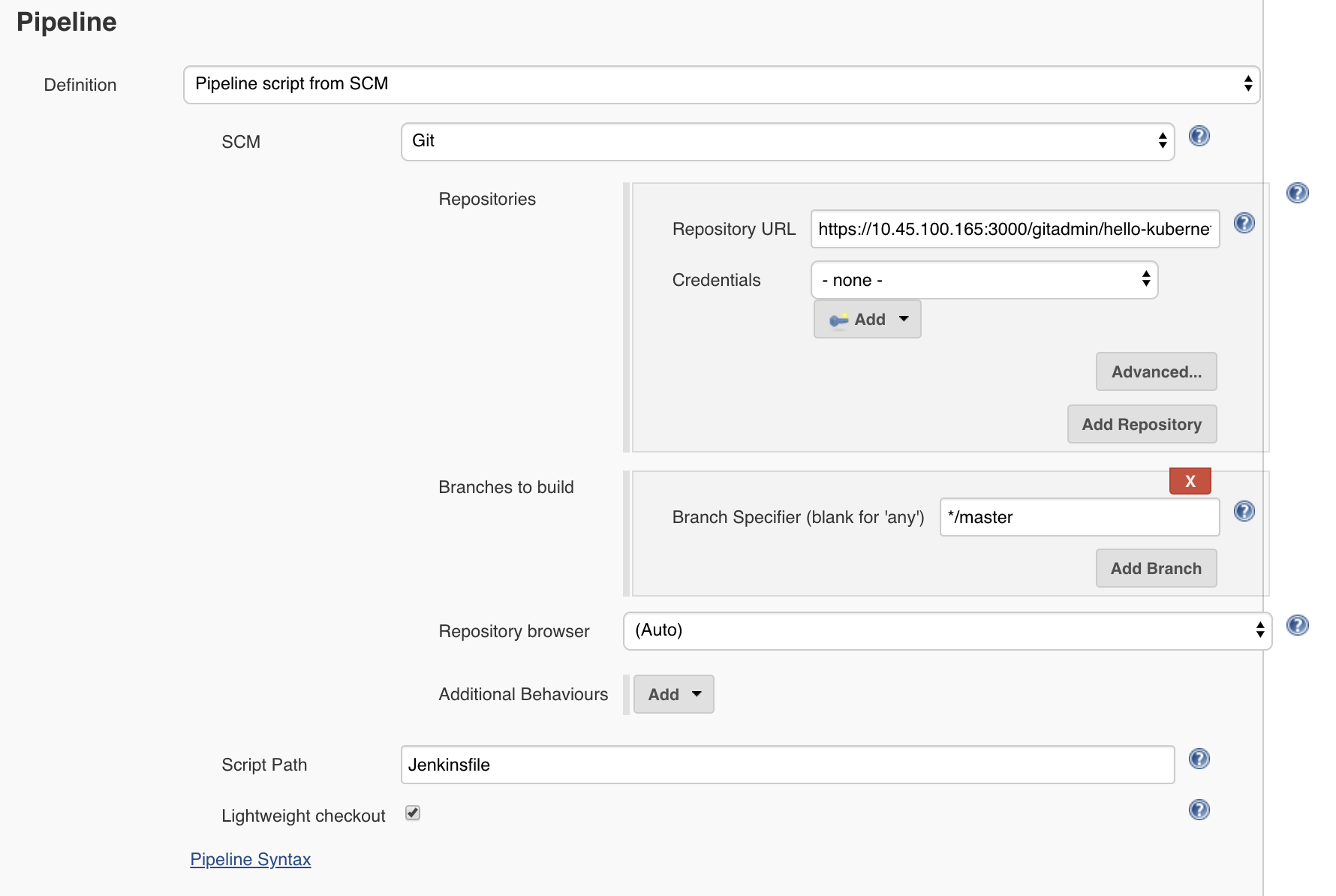The height and width of the screenshot is (896, 1336).
Task: Open help icon for Repositories section
Action: [1298, 193]
